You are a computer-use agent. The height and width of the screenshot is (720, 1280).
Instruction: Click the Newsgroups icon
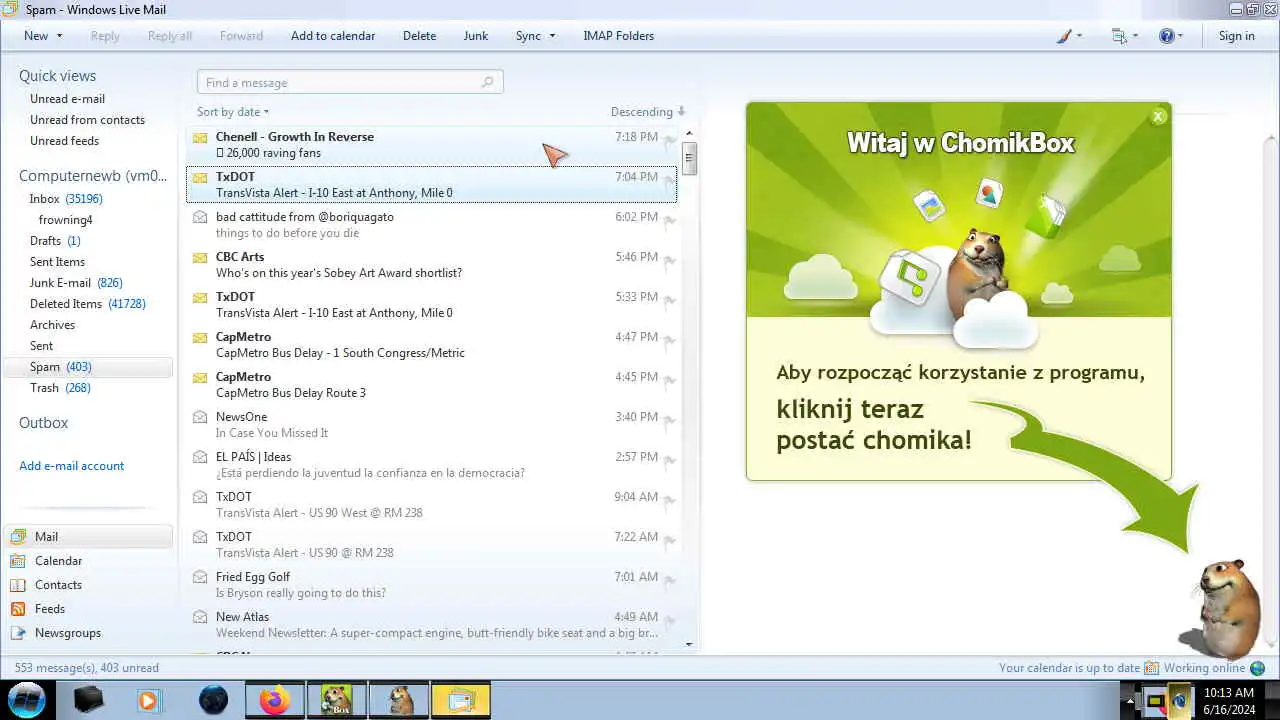pyautogui.click(x=17, y=633)
